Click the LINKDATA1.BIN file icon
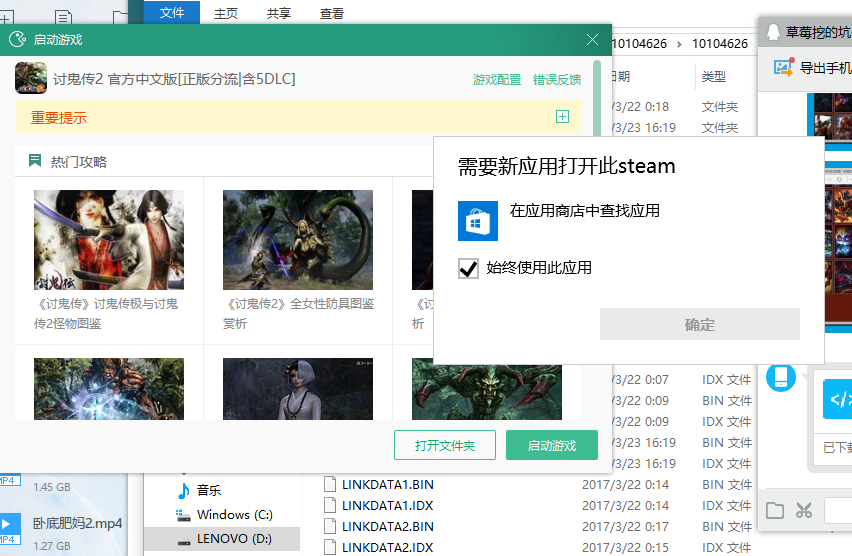Viewport: 852px width, 556px height. 329,484
